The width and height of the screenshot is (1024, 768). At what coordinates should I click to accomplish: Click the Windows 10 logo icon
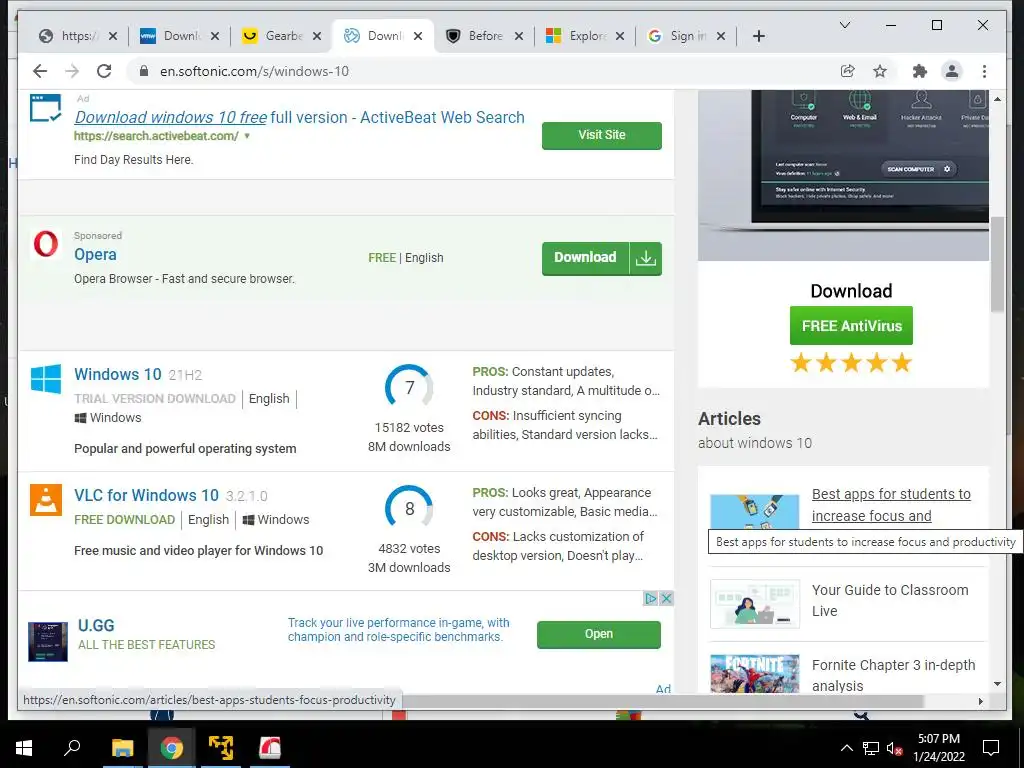tap(46, 379)
